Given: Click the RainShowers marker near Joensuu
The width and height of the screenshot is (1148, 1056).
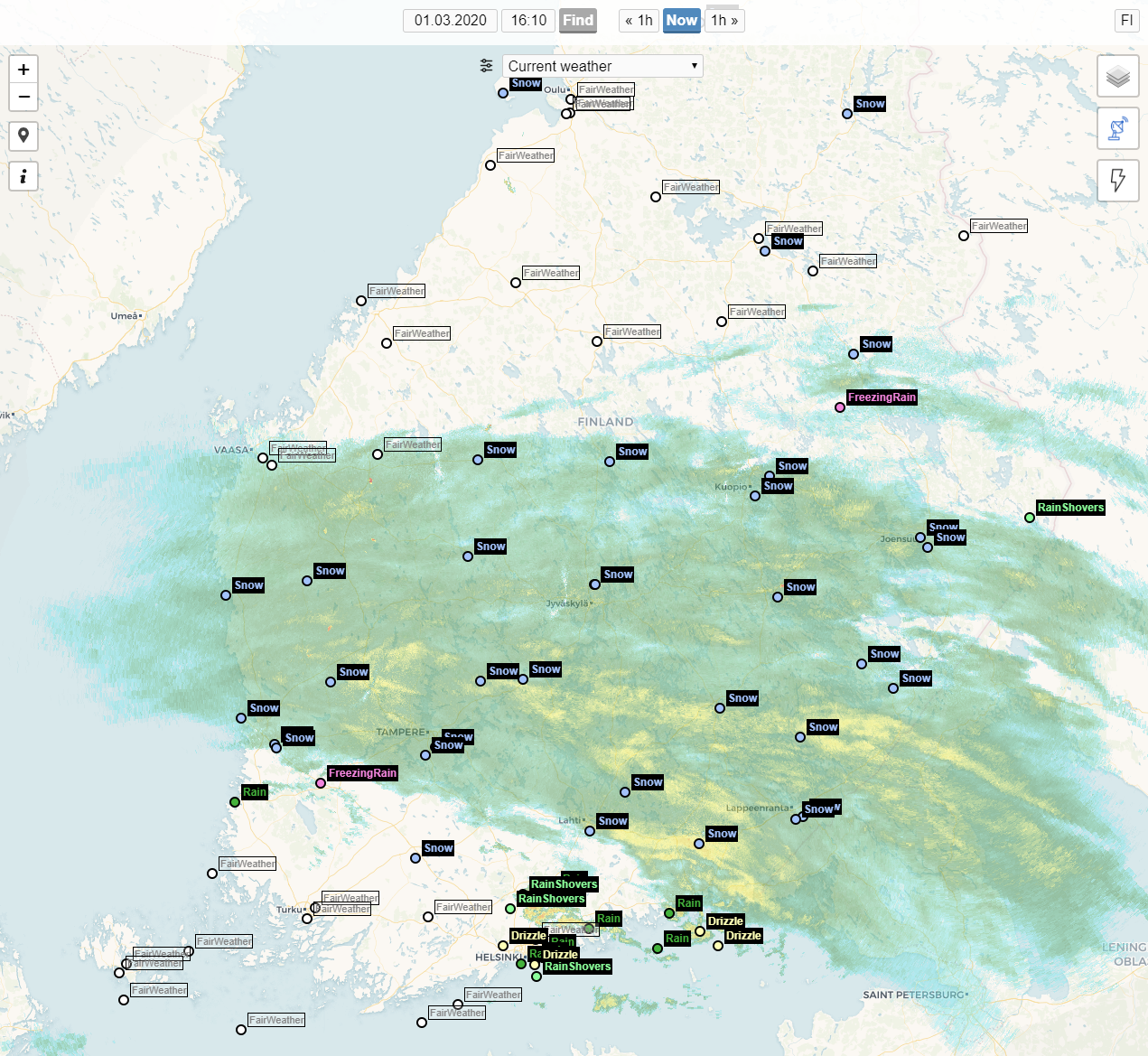Looking at the screenshot, I should click(x=1030, y=518).
